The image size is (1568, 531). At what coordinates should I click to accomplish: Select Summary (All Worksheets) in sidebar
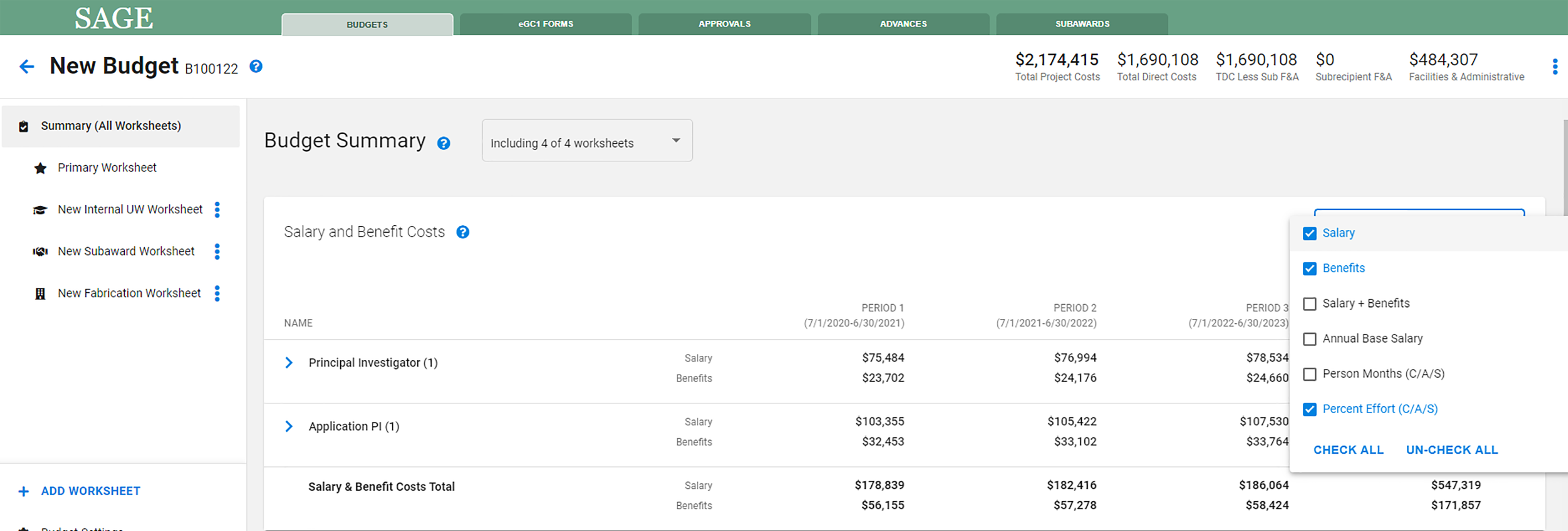121,126
